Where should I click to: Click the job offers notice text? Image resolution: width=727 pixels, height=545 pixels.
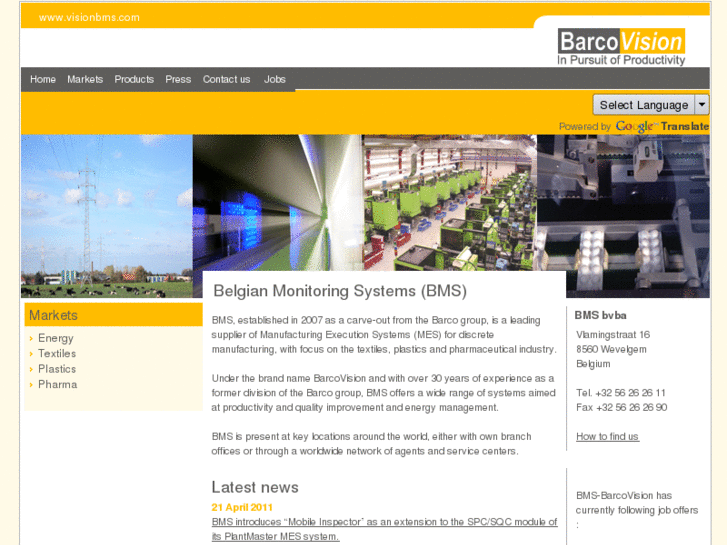pyautogui.click(x=637, y=510)
